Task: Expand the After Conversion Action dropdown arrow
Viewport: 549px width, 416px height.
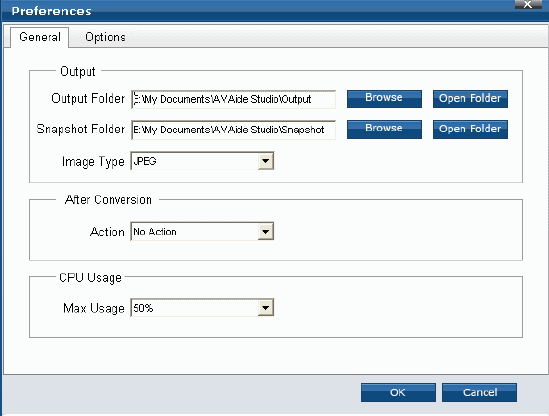Action: coord(265,231)
